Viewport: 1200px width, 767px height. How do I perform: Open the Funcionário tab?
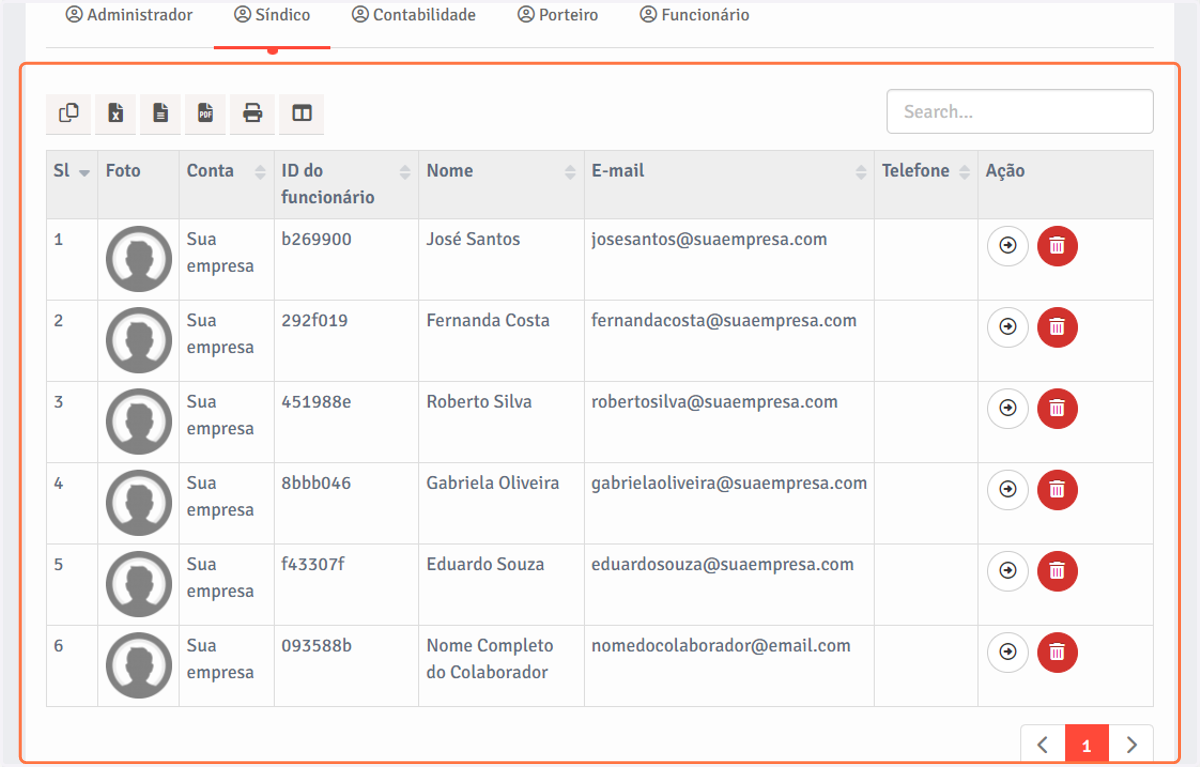coord(694,16)
